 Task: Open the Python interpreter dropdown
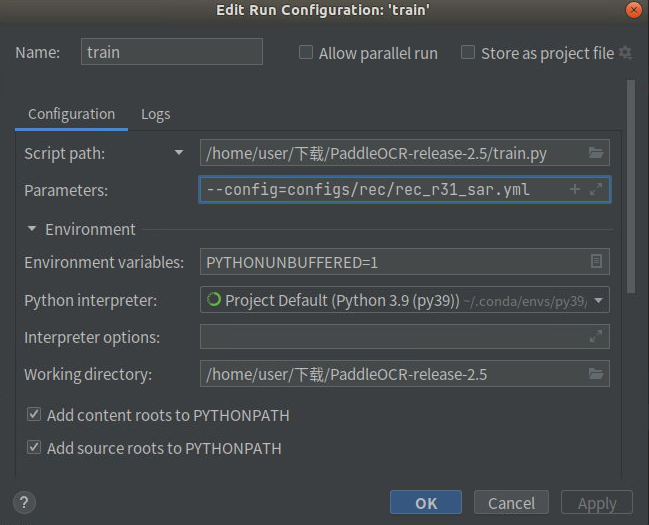click(599, 299)
